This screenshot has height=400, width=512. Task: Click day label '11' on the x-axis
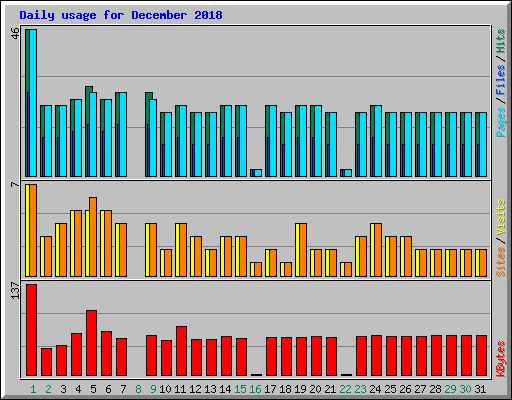(x=180, y=389)
